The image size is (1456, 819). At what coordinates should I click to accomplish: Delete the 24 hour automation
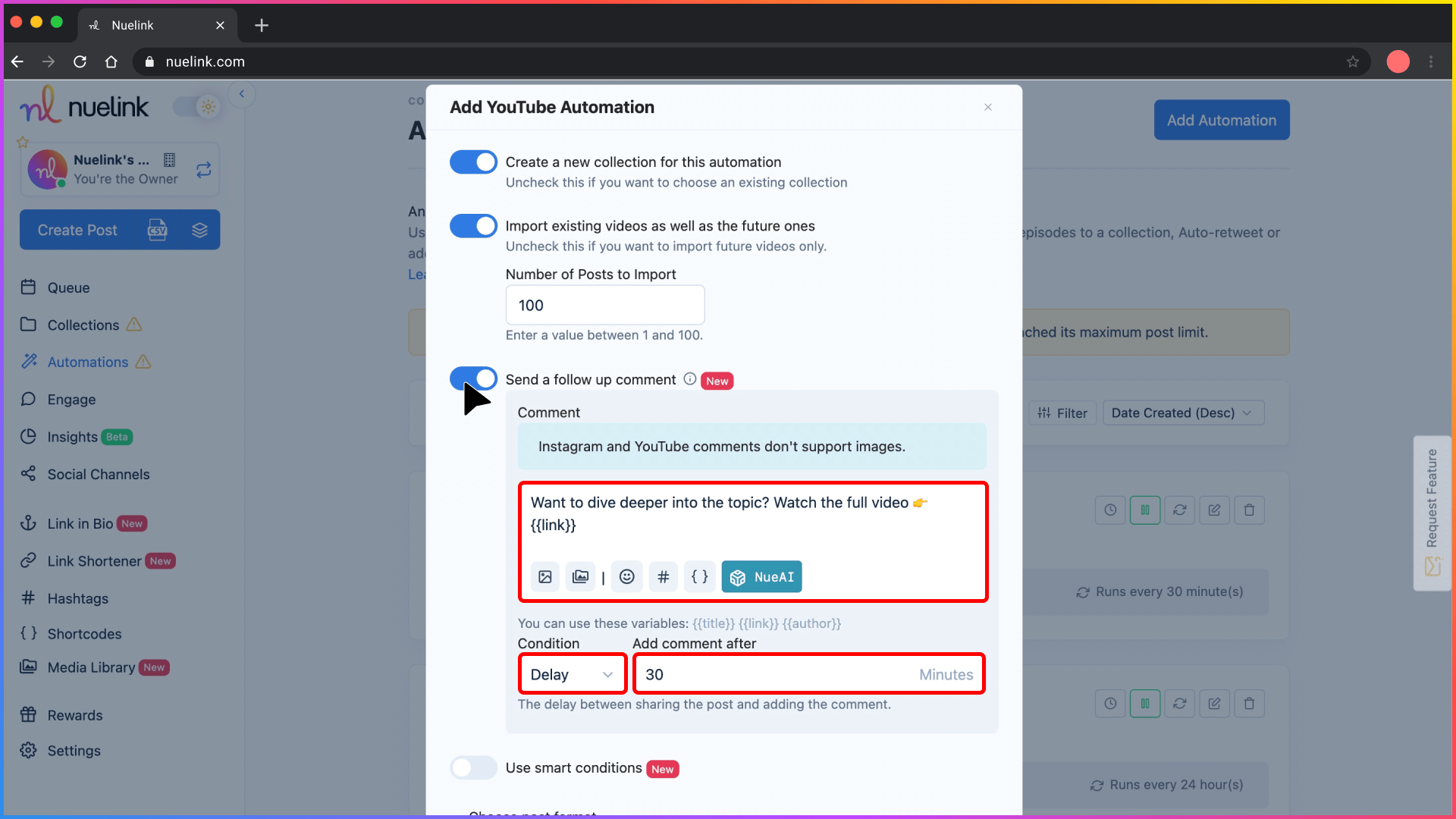[1250, 704]
